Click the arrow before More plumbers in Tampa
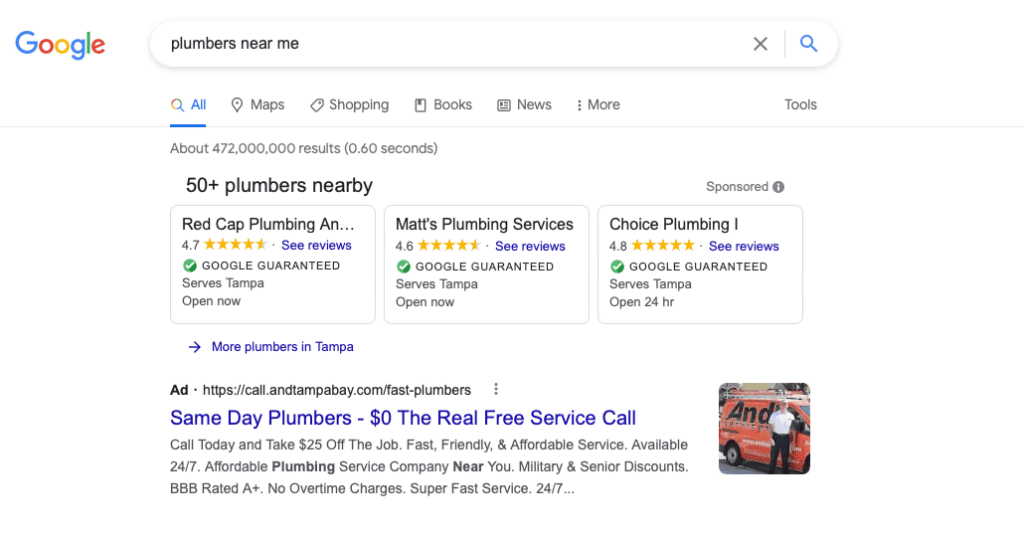1024x538 pixels. tap(195, 347)
